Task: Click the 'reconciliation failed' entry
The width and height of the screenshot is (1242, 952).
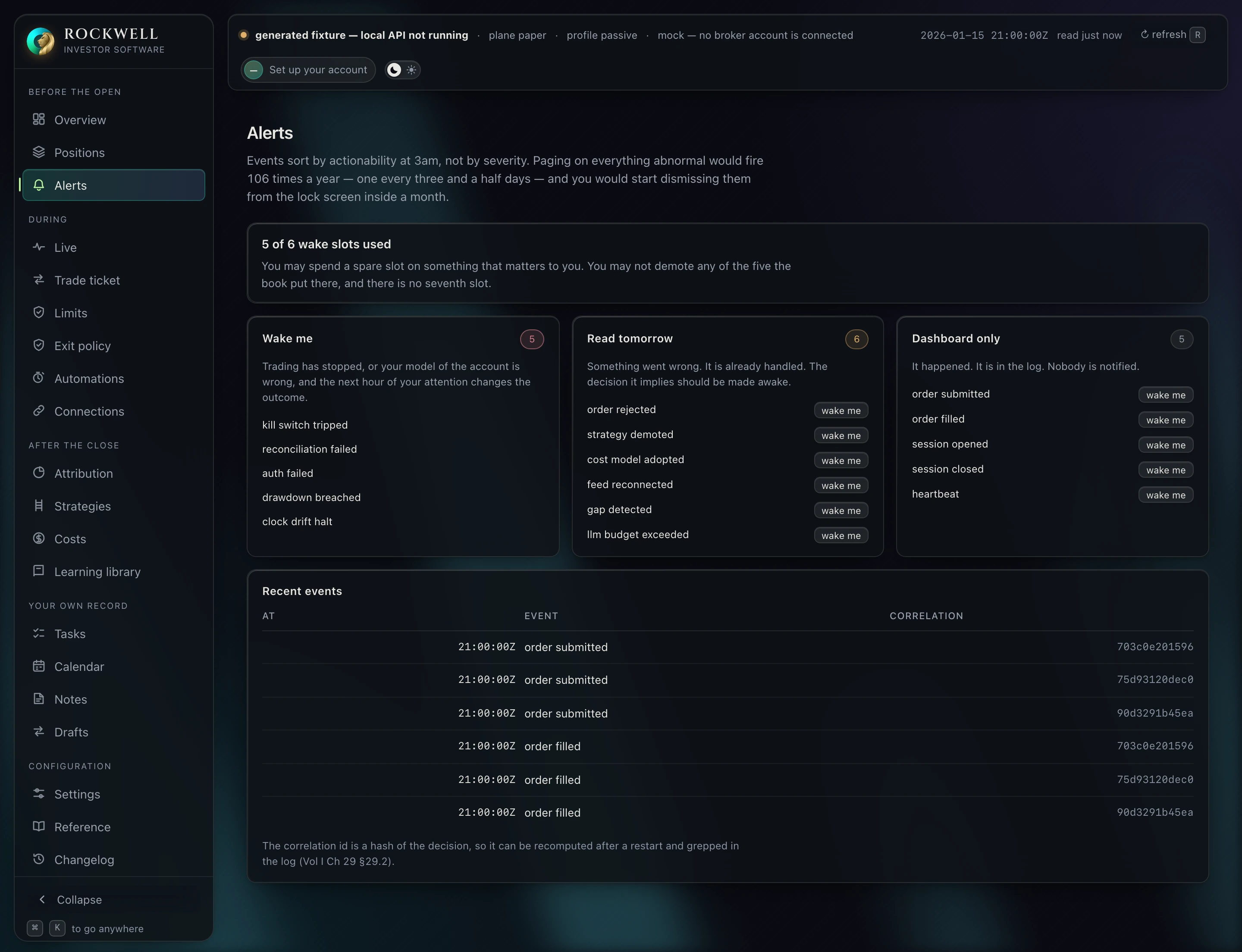Action: click(x=310, y=449)
